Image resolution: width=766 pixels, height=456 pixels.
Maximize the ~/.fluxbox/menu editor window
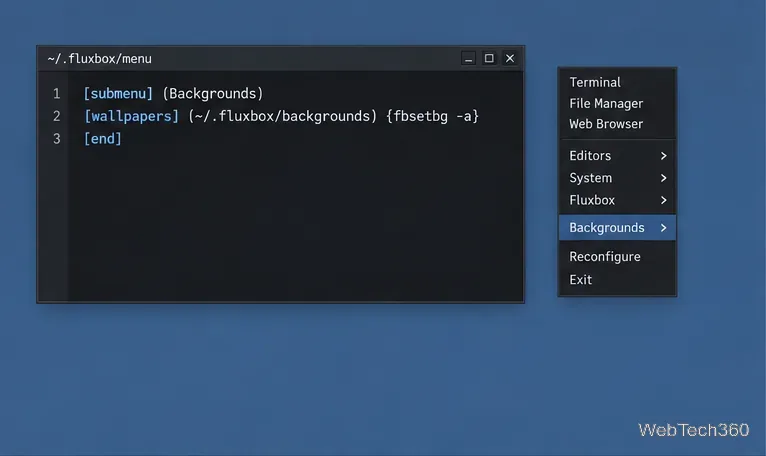pos(489,58)
